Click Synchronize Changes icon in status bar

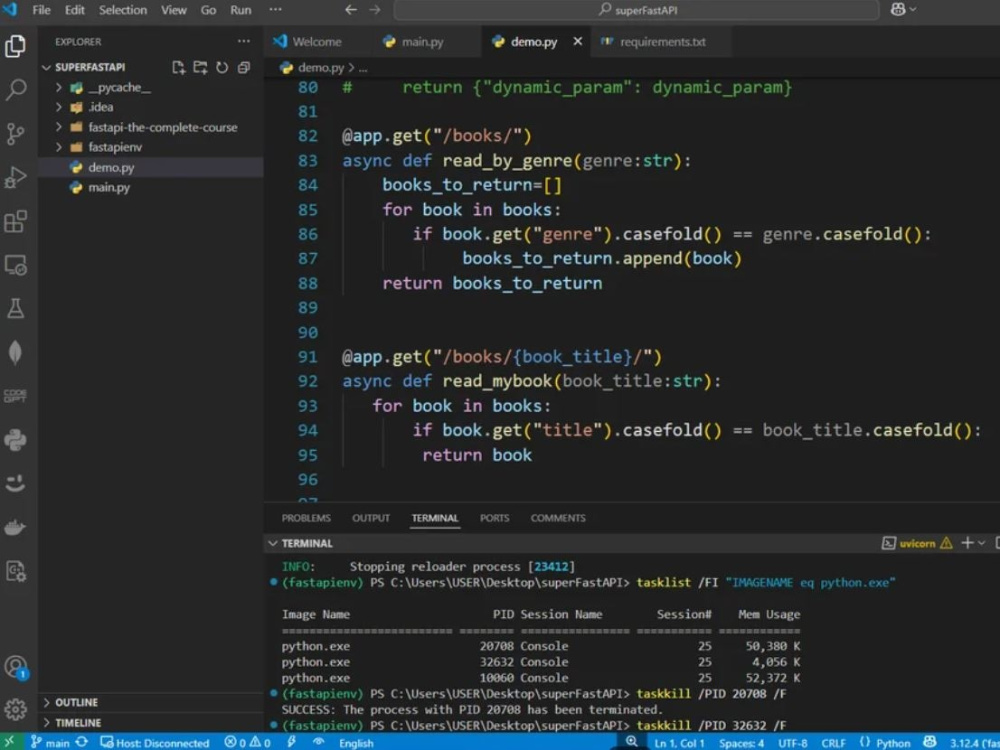coord(82,742)
